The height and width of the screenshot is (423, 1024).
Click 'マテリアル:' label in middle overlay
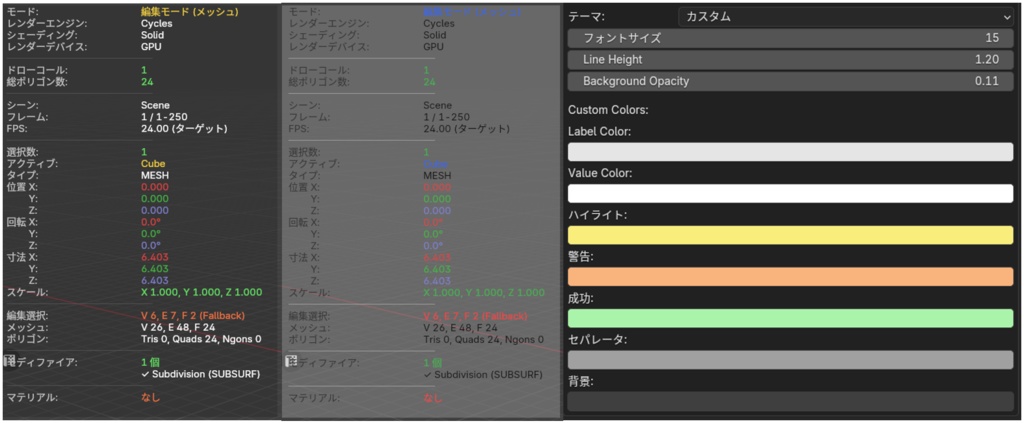(x=316, y=398)
